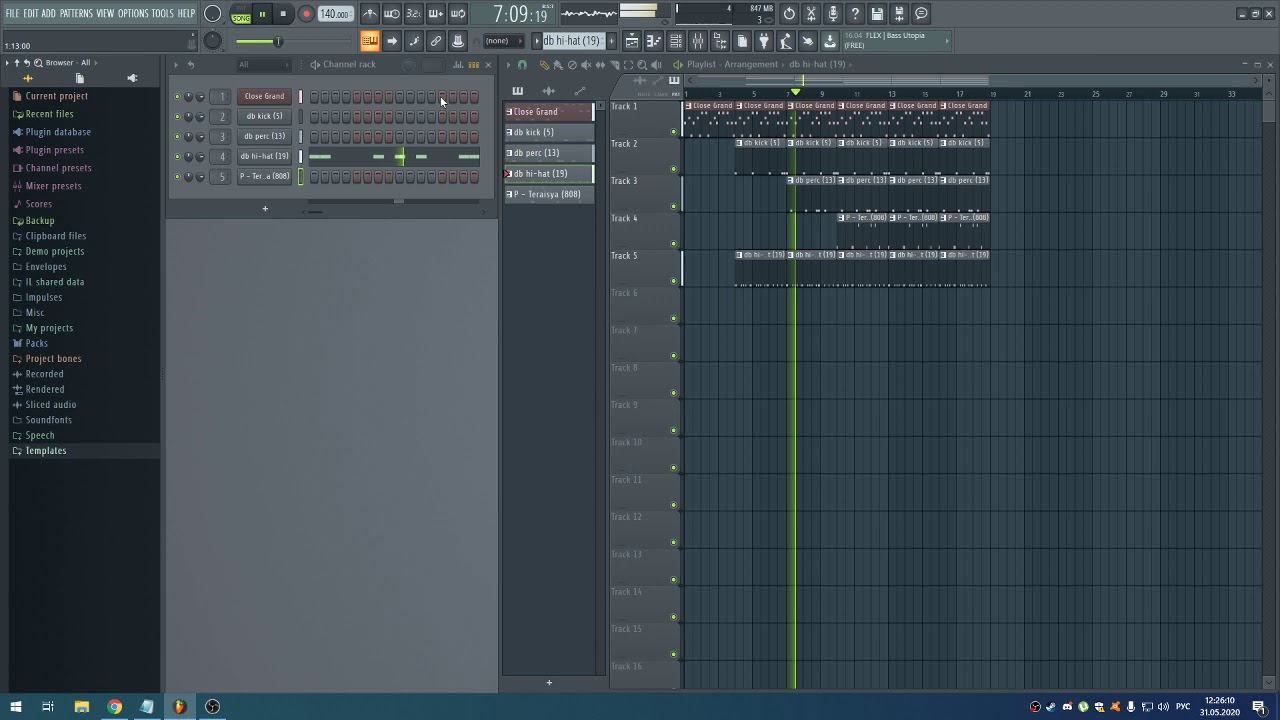Screen dimensions: 1280x720
Task: Toggle typing keyboard to piano icon
Action: click(370, 41)
